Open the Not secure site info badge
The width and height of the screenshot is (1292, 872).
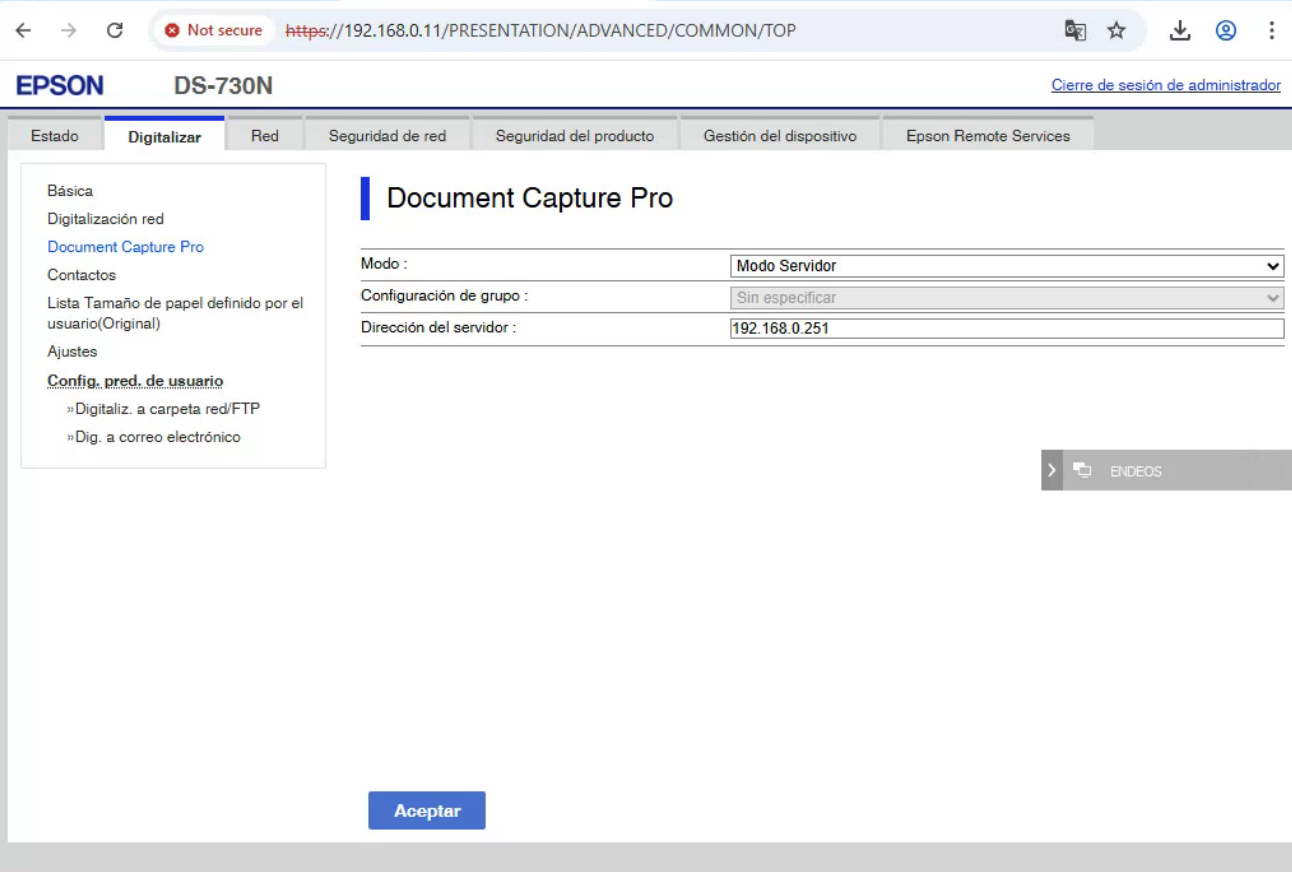pos(213,30)
